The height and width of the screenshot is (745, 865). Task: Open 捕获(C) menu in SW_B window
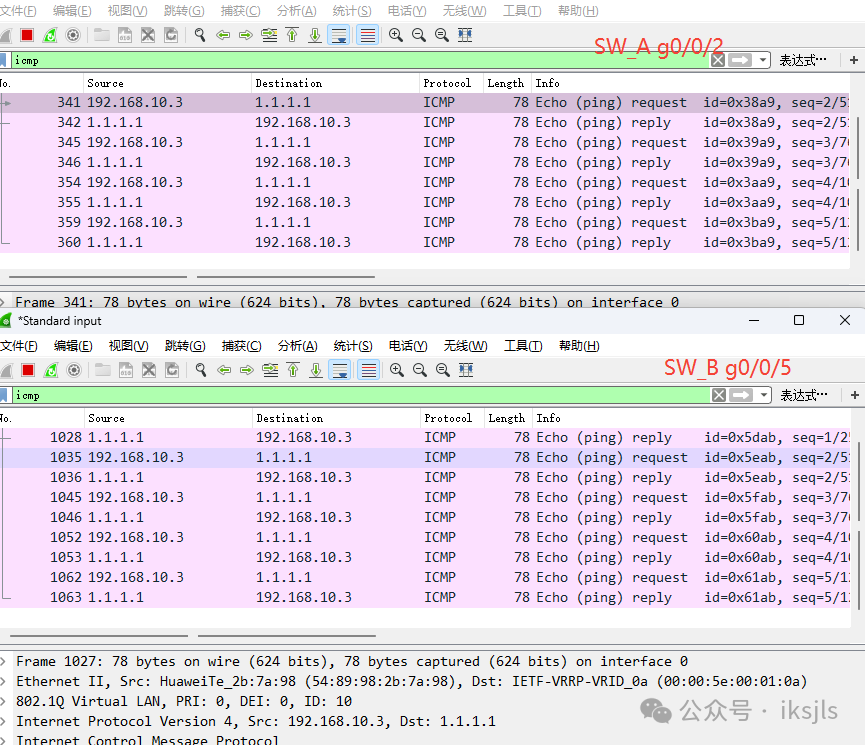pyautogui.click(x=242, y=346)
